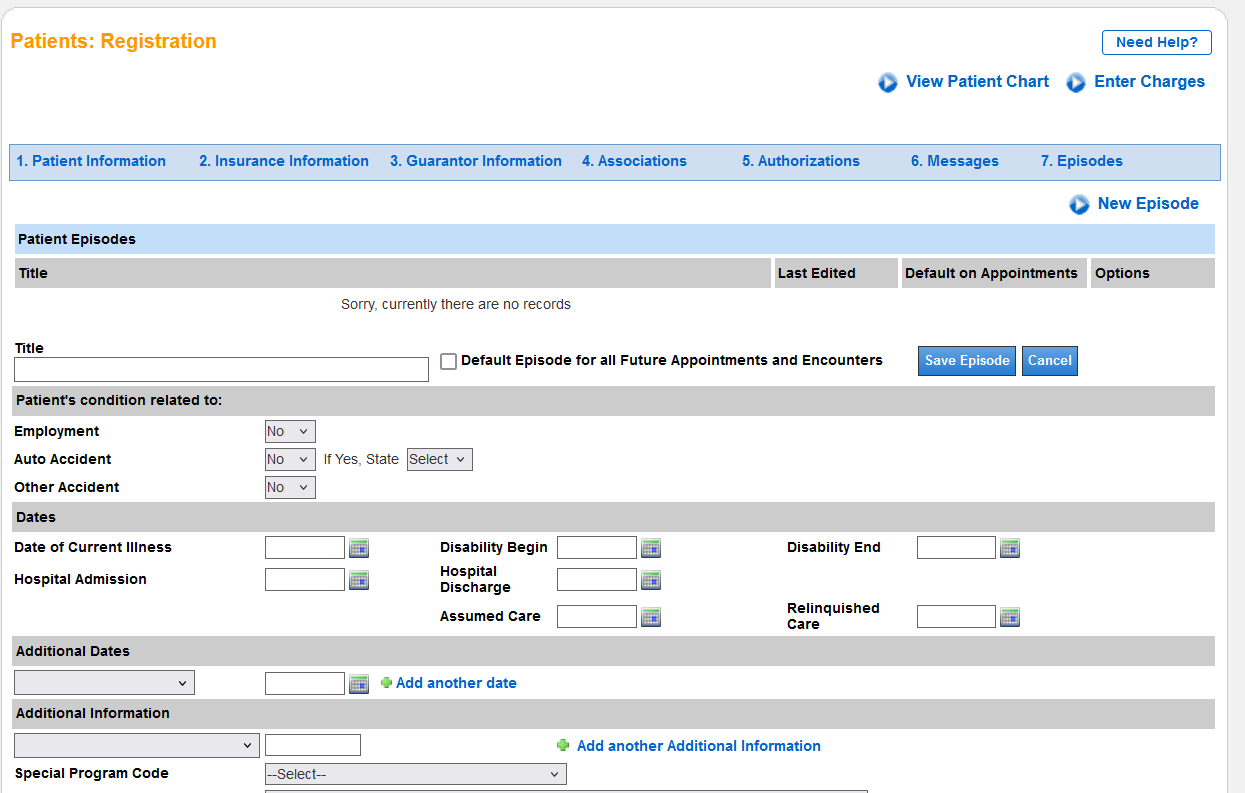Expand the Other Accident dropdown
The width and height of the screenshot is (1245, 793).
click(290, 488)
